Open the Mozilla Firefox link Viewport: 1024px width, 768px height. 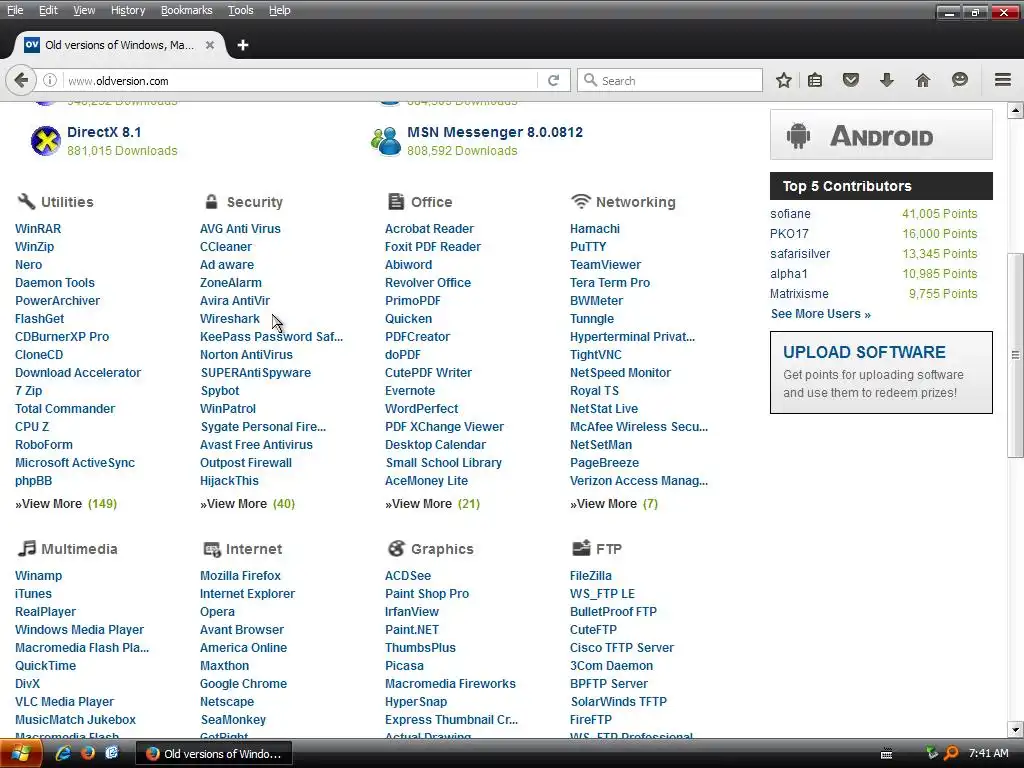(x=240, y=575)
